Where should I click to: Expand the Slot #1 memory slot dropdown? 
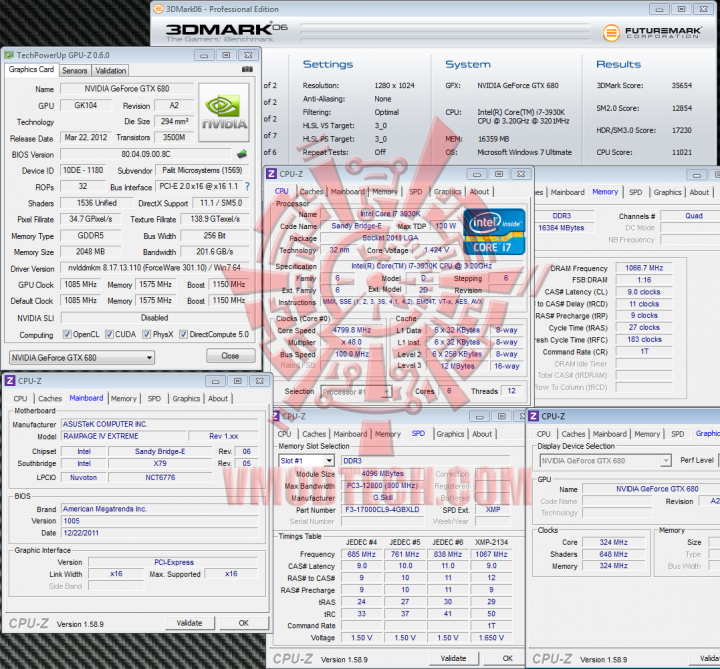(x=306, y=461)
